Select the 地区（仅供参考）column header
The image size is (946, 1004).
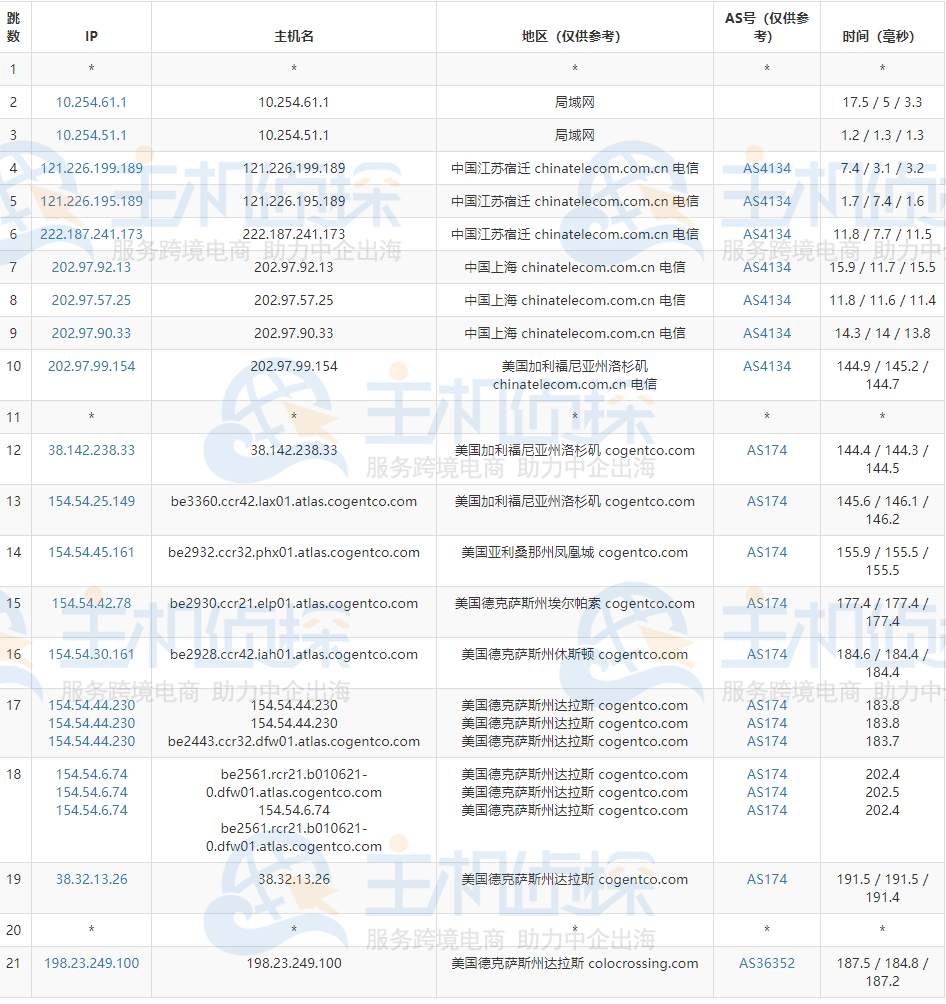(x=574, y=36)
